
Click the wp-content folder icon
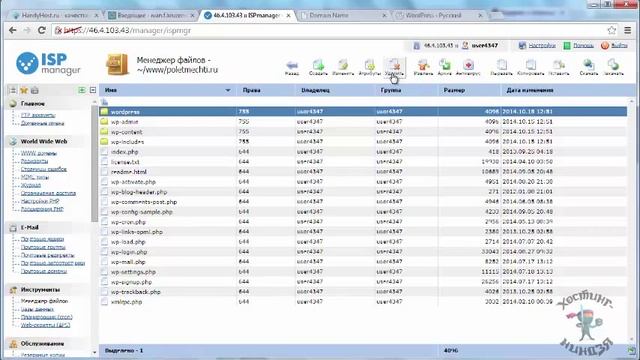104,131
